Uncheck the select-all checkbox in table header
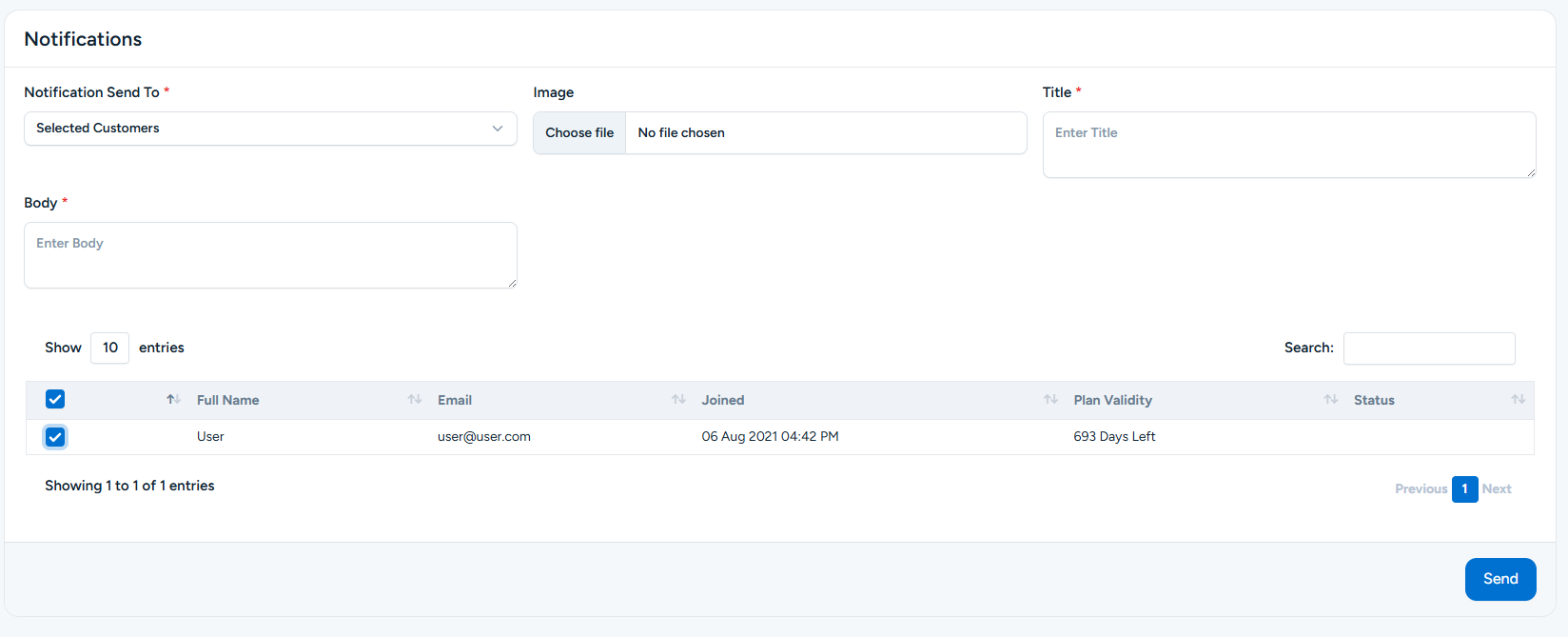 coord(55,400)
